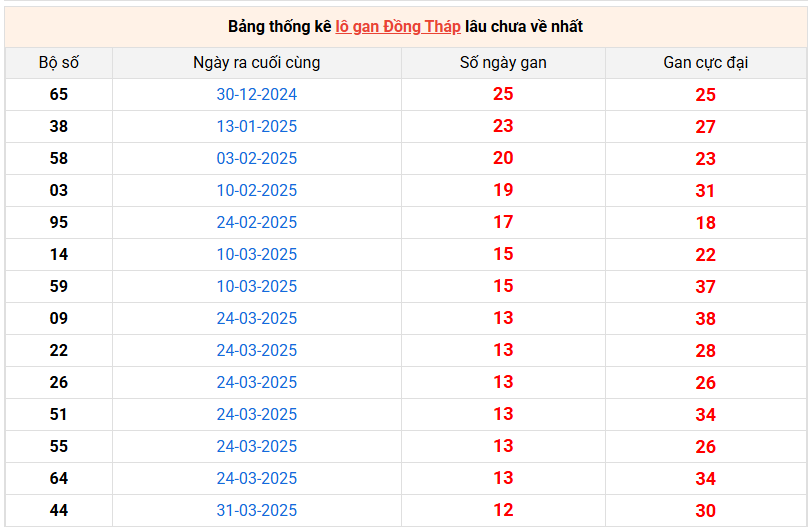811x527 pixels.
Task: Select the date 10-02-2025 for number 03
Action: click(257, 191)
